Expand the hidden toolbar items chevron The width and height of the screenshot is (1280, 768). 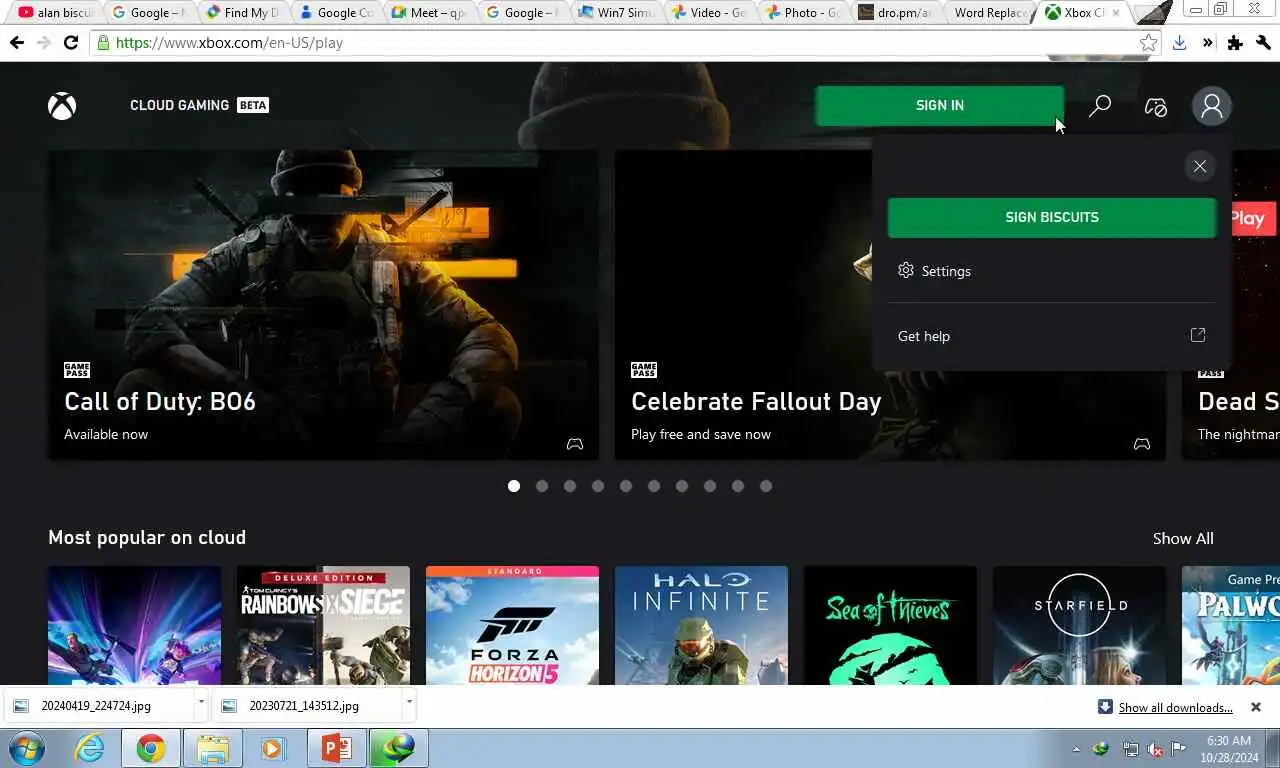pos(1208,43)
